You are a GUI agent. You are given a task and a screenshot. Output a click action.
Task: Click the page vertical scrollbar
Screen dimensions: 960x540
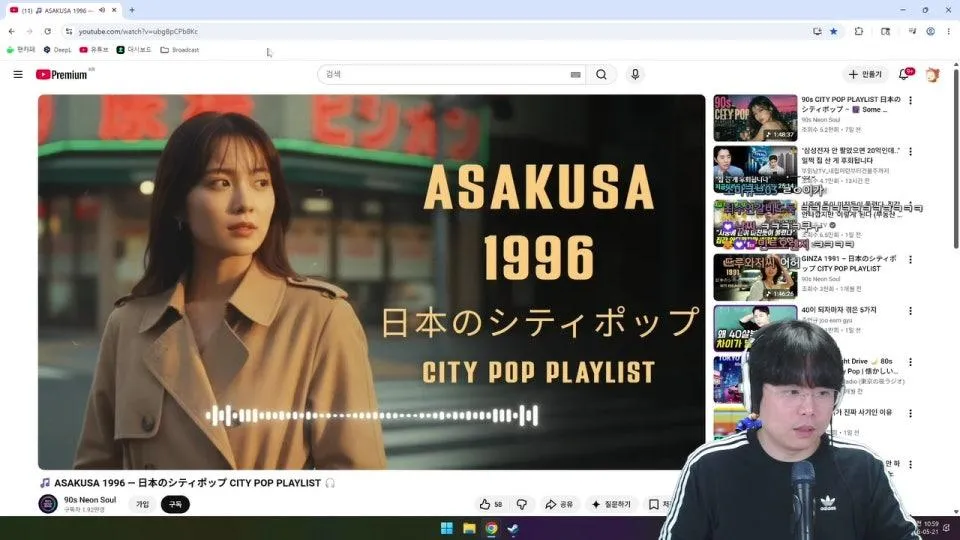pyautogui.click(x=956, y=159)
